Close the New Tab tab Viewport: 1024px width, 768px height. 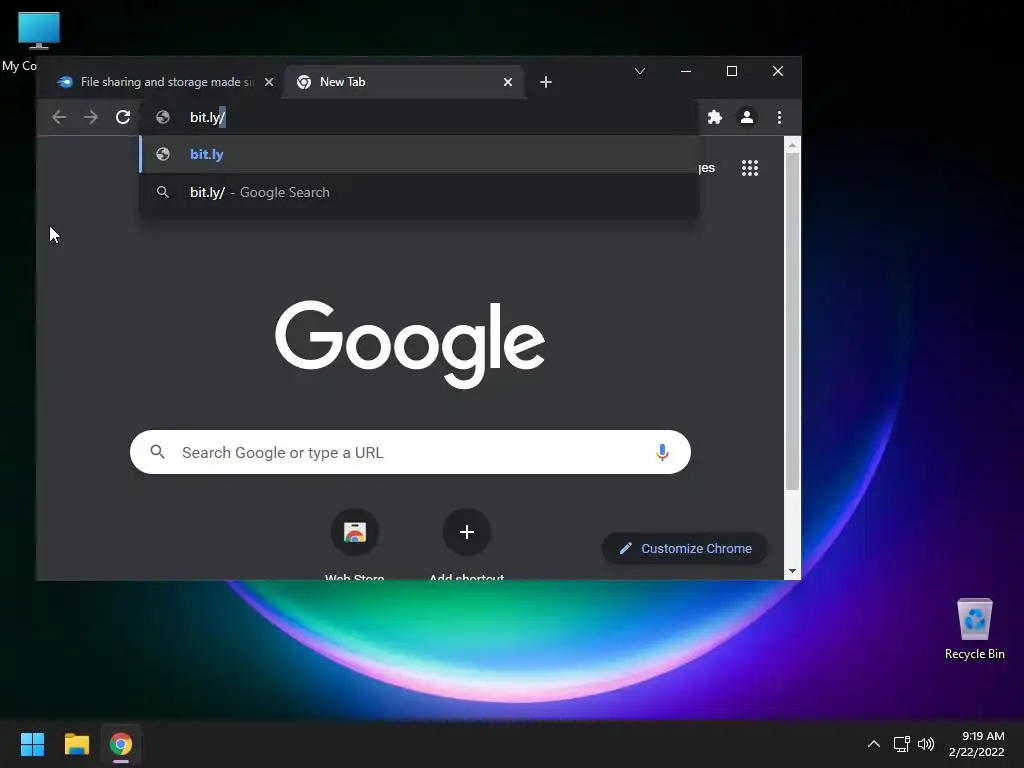click(507, 82)
